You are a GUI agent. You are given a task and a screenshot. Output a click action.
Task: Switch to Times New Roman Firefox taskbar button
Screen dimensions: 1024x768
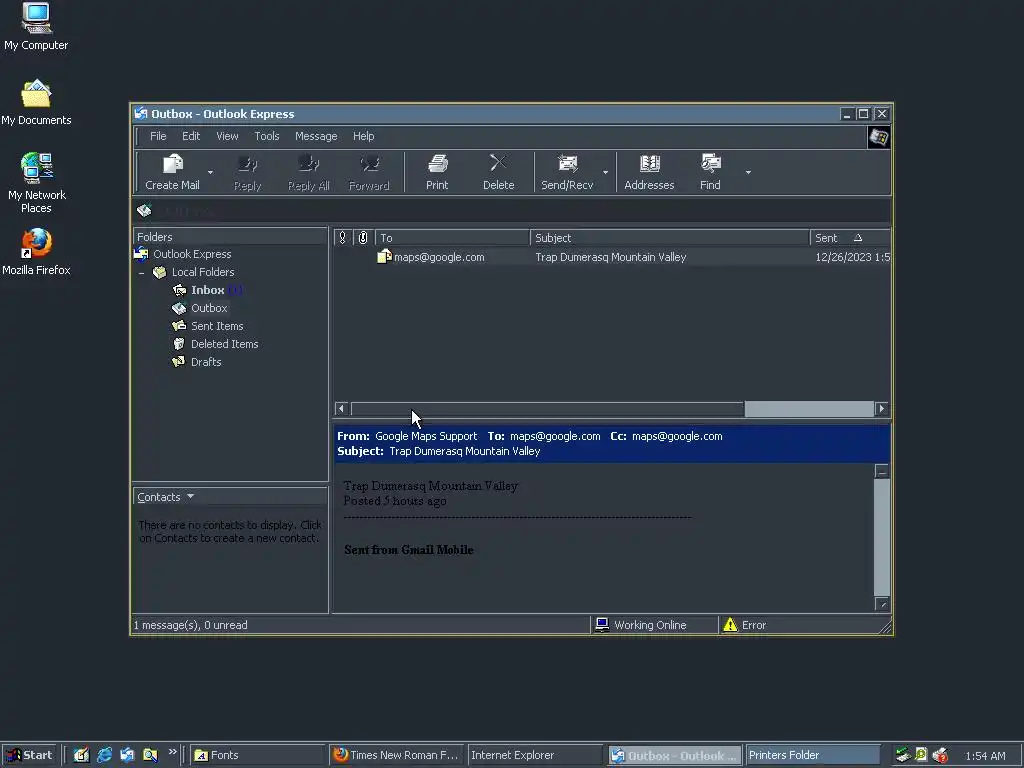click(x=396, y=755)
